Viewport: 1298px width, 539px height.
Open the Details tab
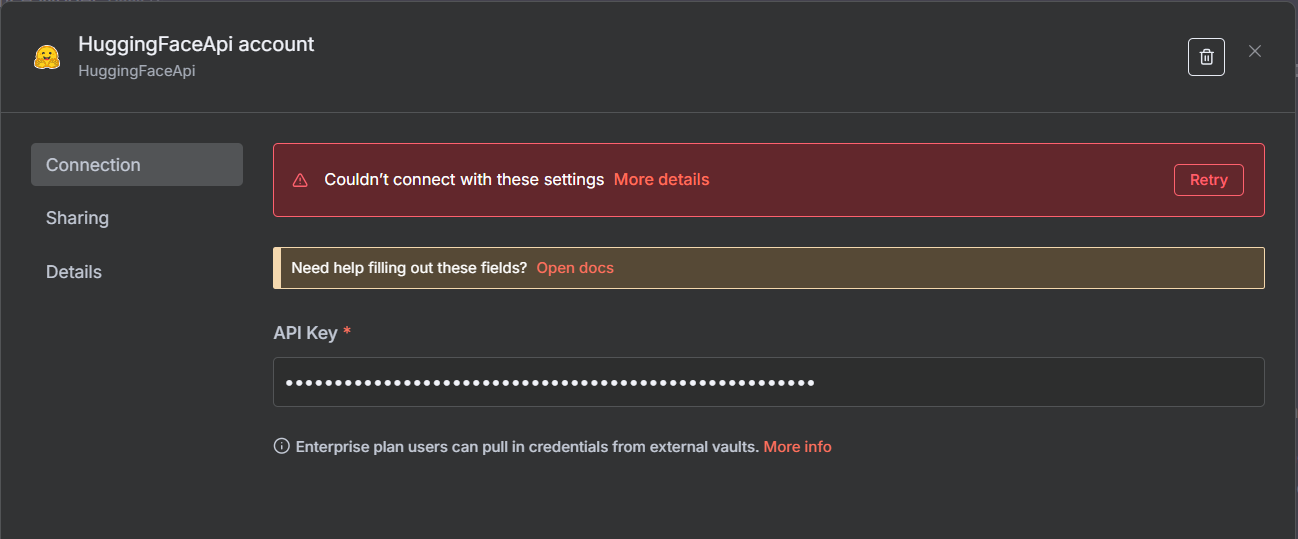[74, 272]
